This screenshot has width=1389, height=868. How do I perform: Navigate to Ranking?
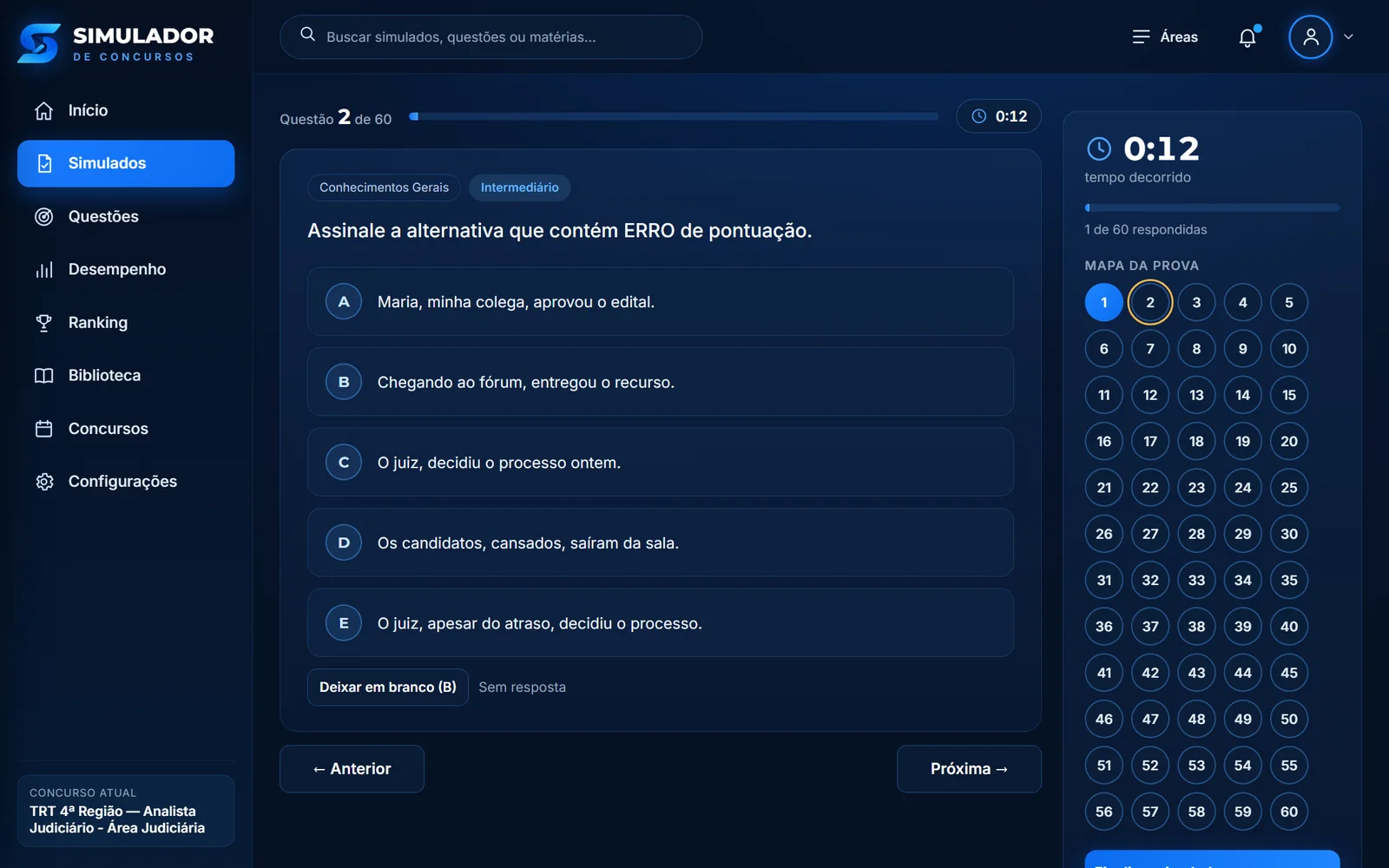[x=126, y=323]
